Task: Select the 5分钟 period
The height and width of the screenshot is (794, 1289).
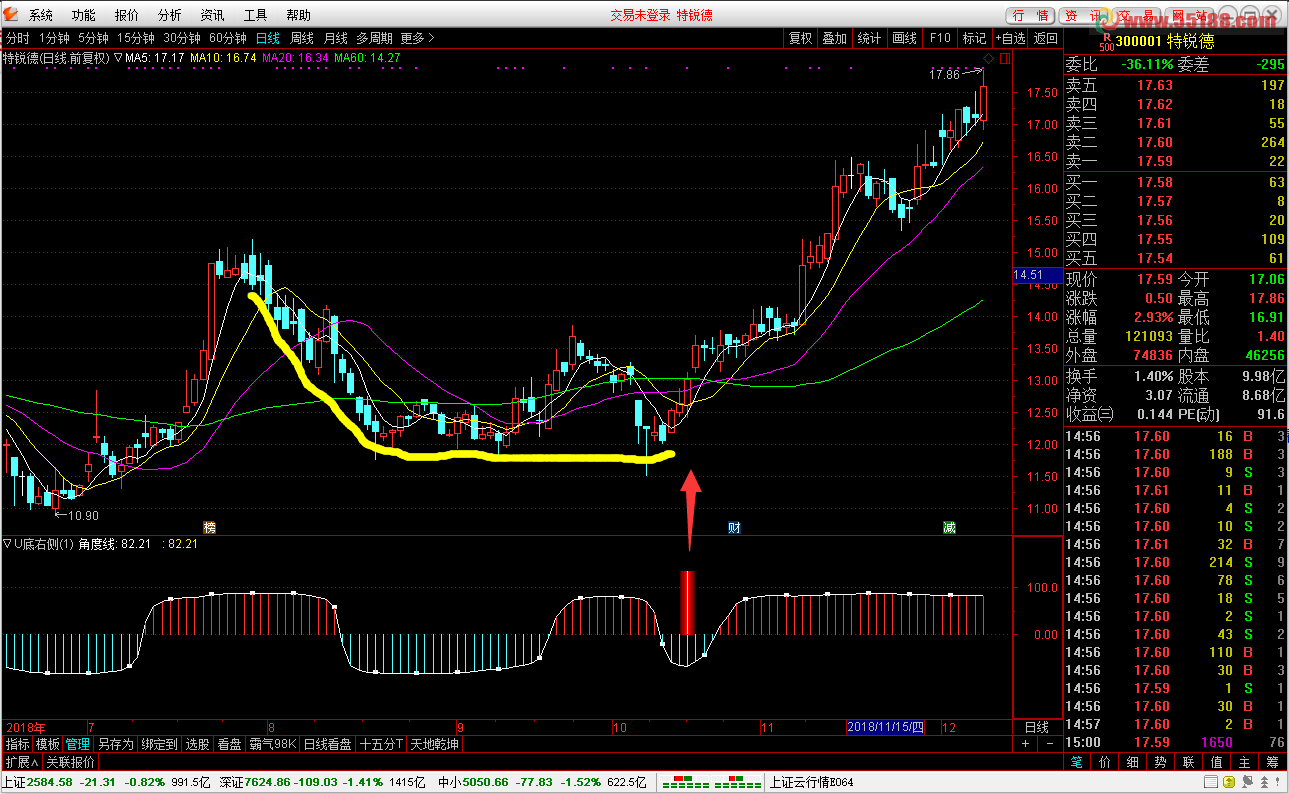Action: point(93,38)
